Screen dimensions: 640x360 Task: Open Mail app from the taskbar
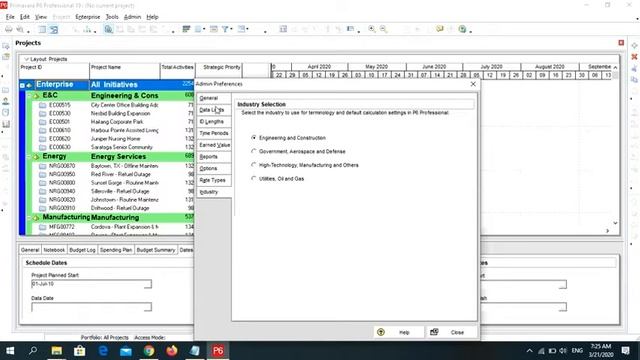[x=126, y=351]
